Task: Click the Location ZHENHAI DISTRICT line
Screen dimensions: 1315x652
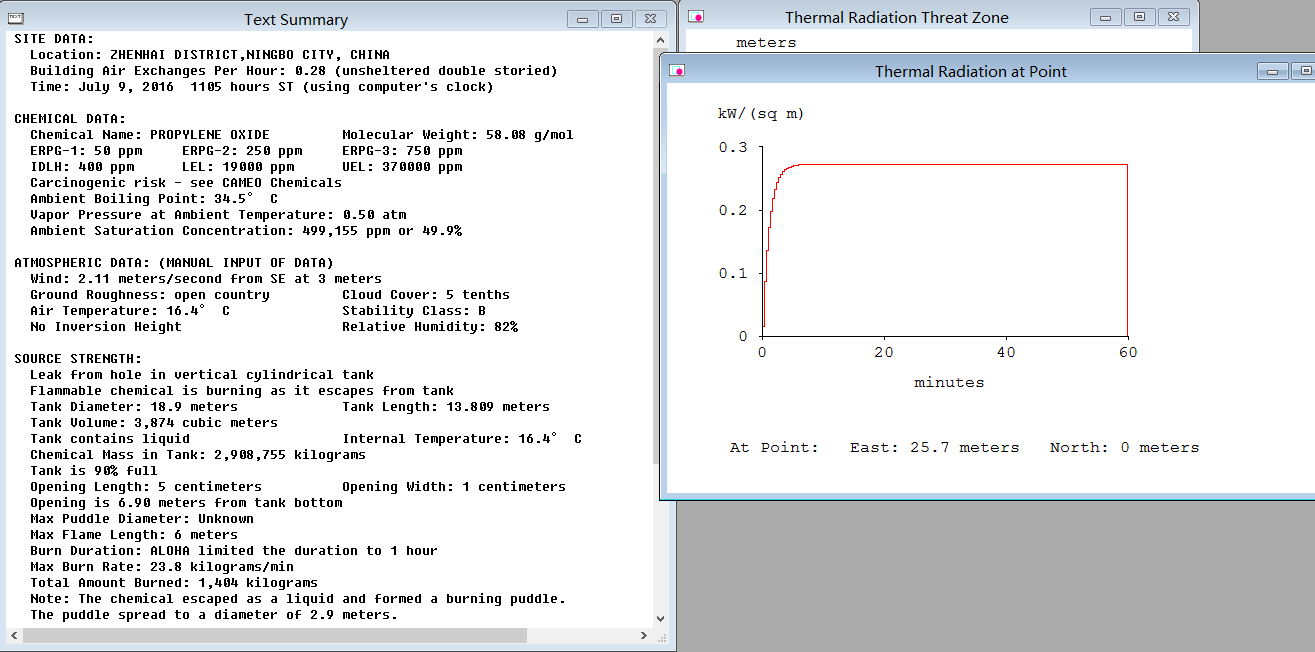Action: (x=210, y=54)
